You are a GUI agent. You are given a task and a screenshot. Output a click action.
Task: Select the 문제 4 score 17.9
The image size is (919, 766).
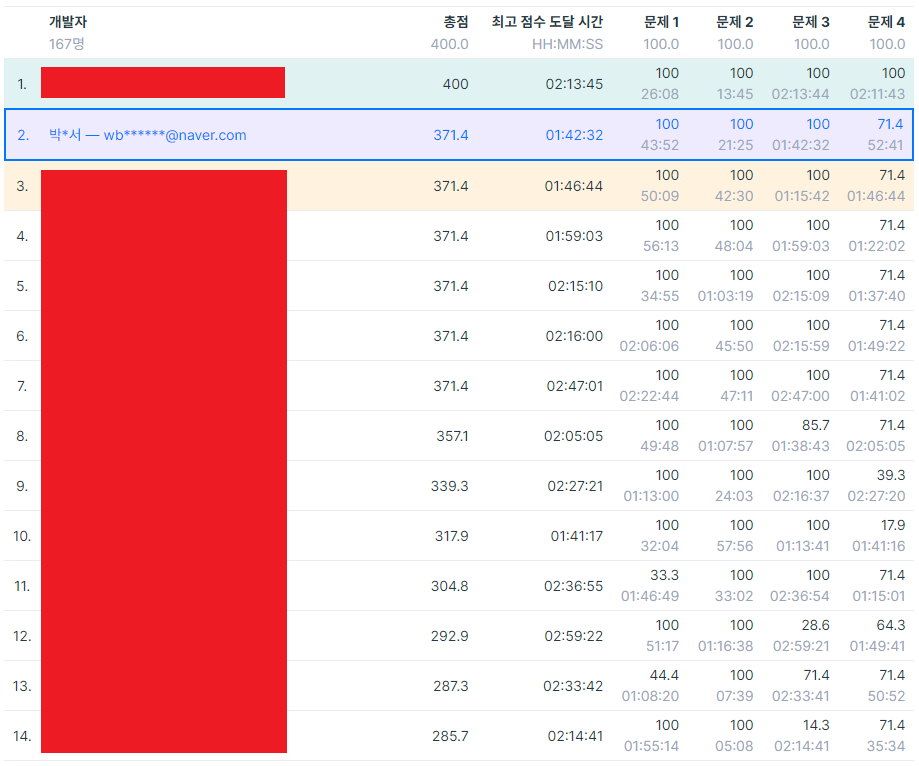coord(893,525)
